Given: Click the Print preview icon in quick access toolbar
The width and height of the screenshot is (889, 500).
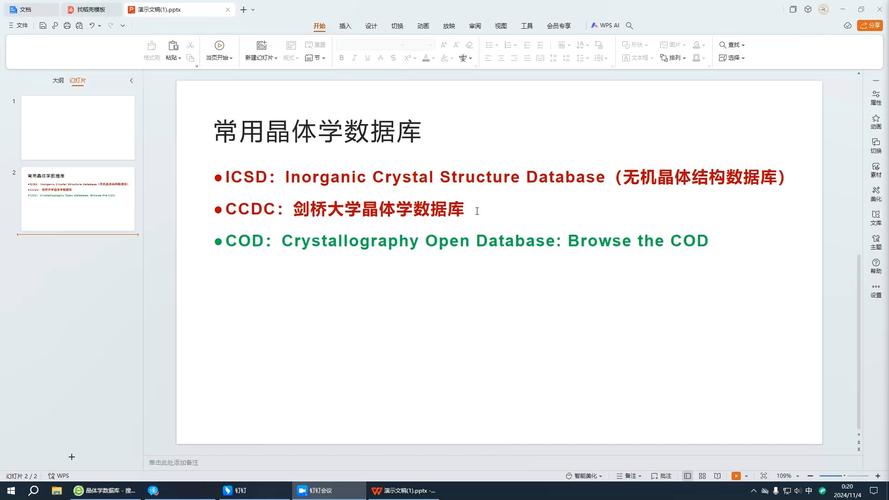Looking at the screenshot, I should [79, 26].
